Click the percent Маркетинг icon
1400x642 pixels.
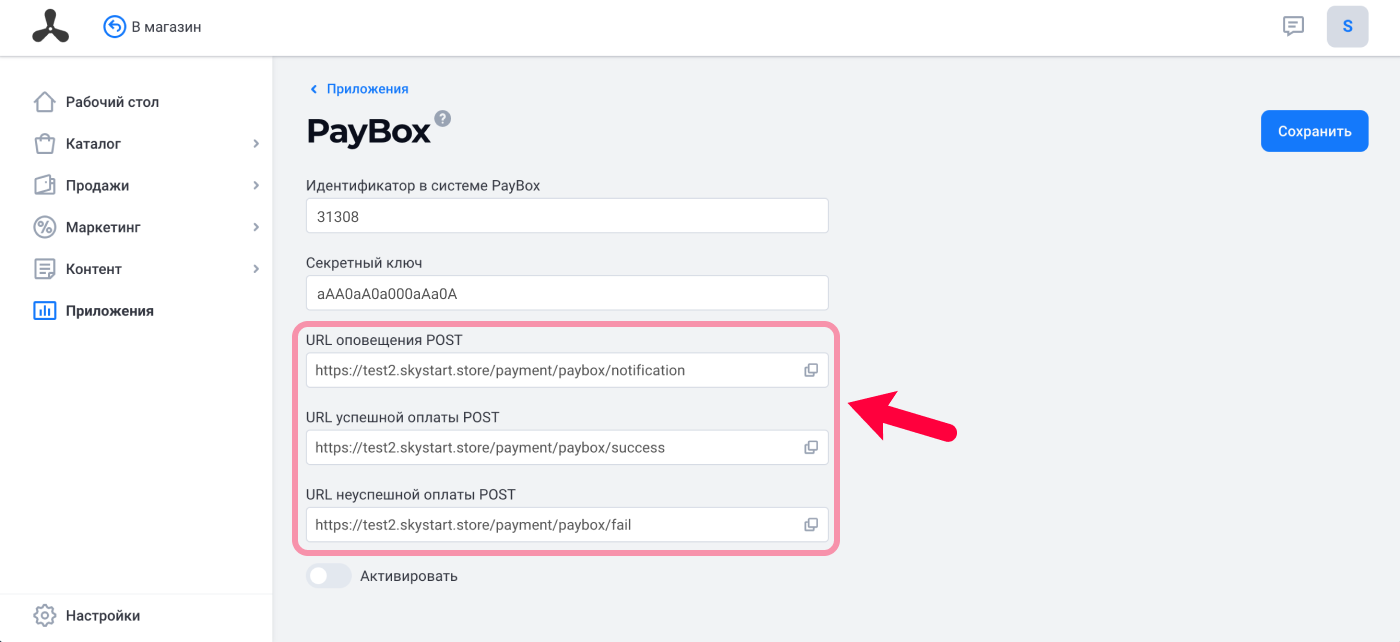point(44,227)
